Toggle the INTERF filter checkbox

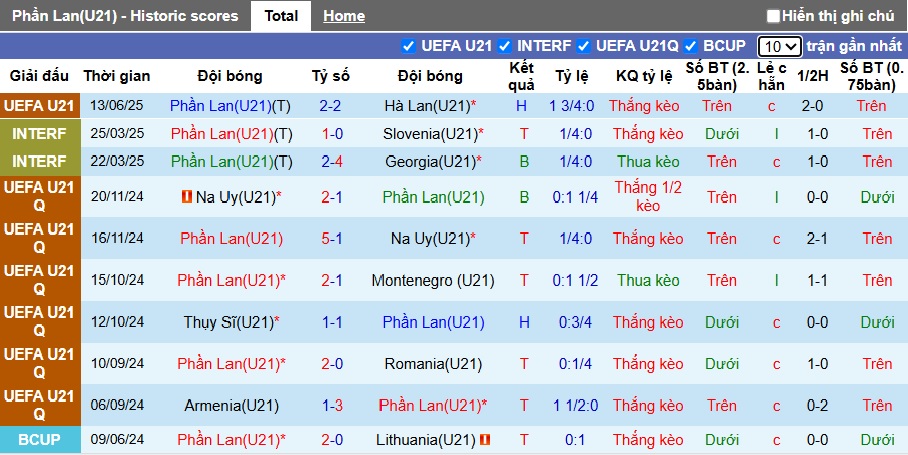pos(505,46)
